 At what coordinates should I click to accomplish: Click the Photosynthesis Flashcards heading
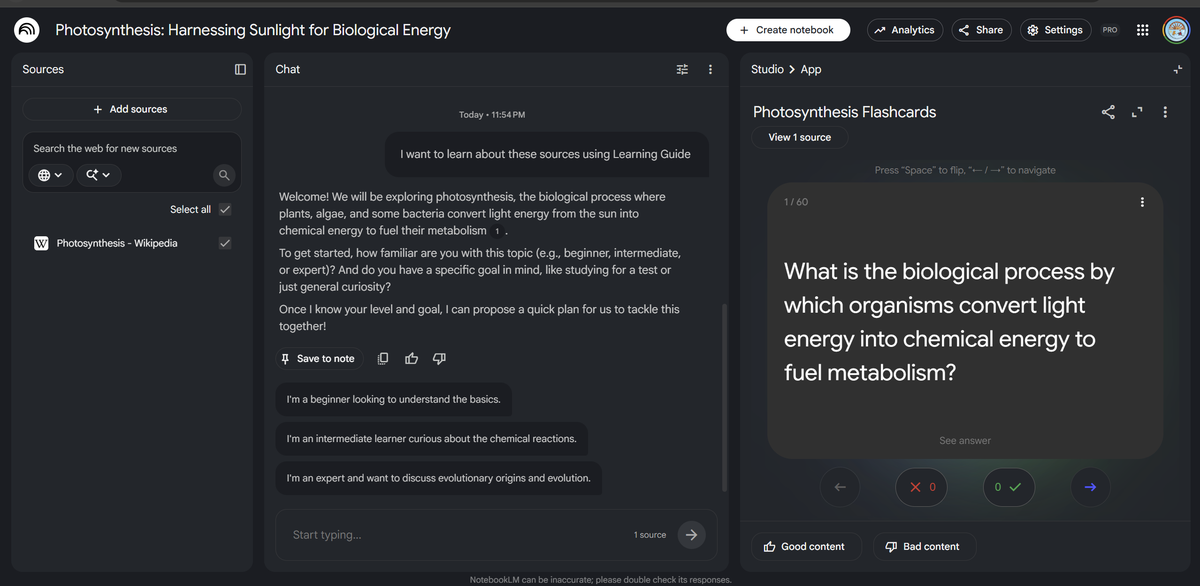click(845, 112)
